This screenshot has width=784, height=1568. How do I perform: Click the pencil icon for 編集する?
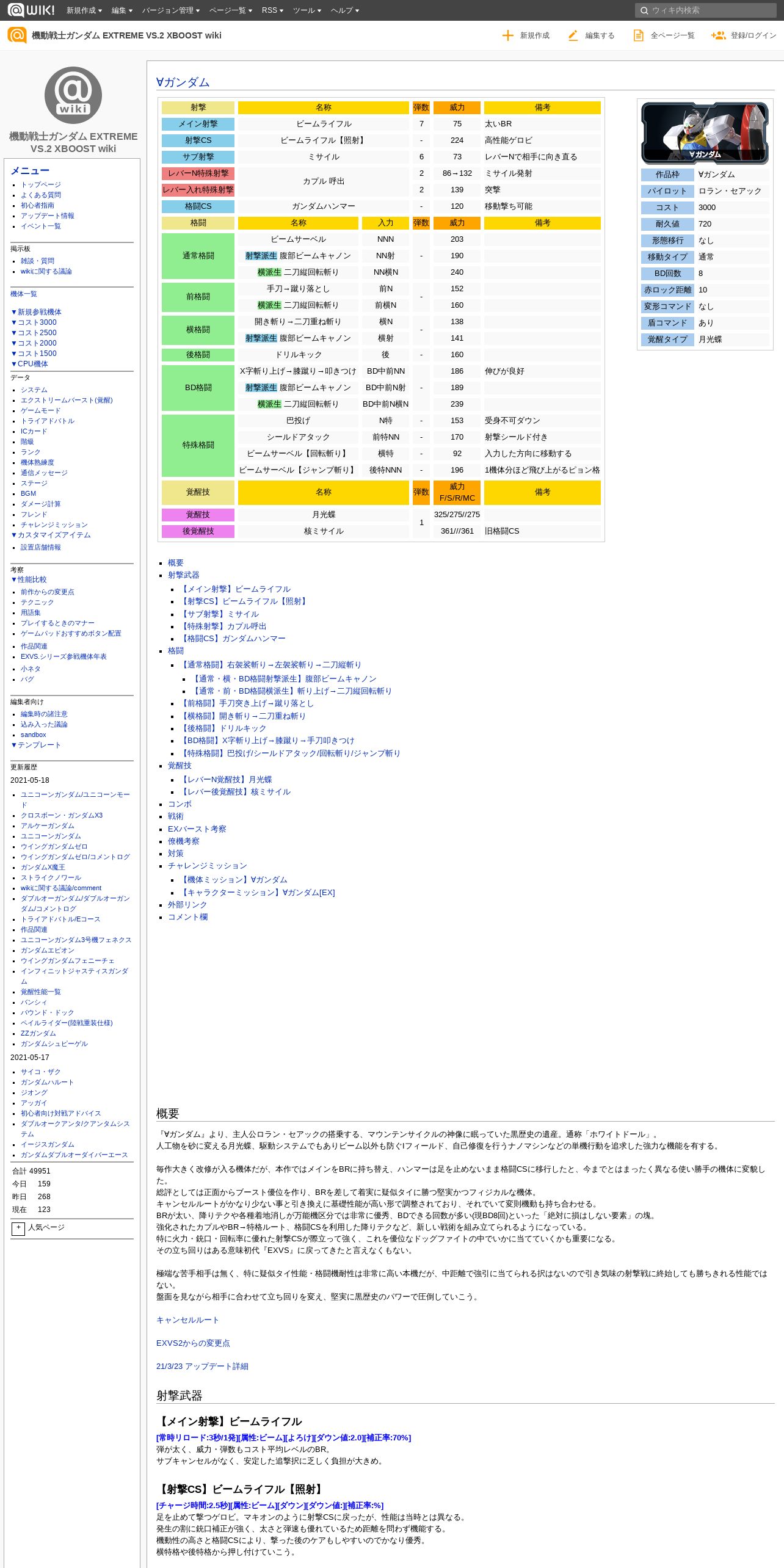tap(573, 35)
